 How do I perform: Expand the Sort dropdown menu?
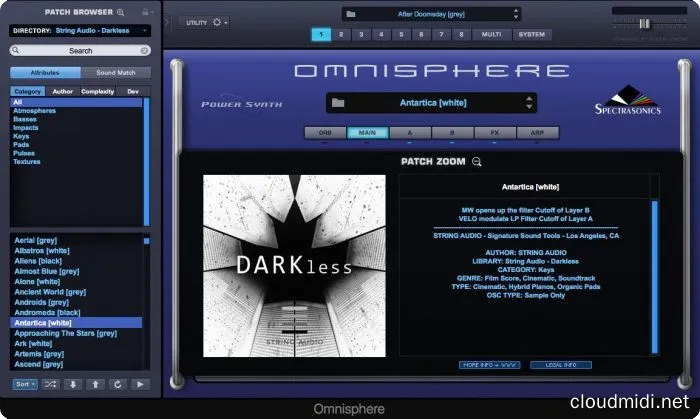tap(25, 383)
